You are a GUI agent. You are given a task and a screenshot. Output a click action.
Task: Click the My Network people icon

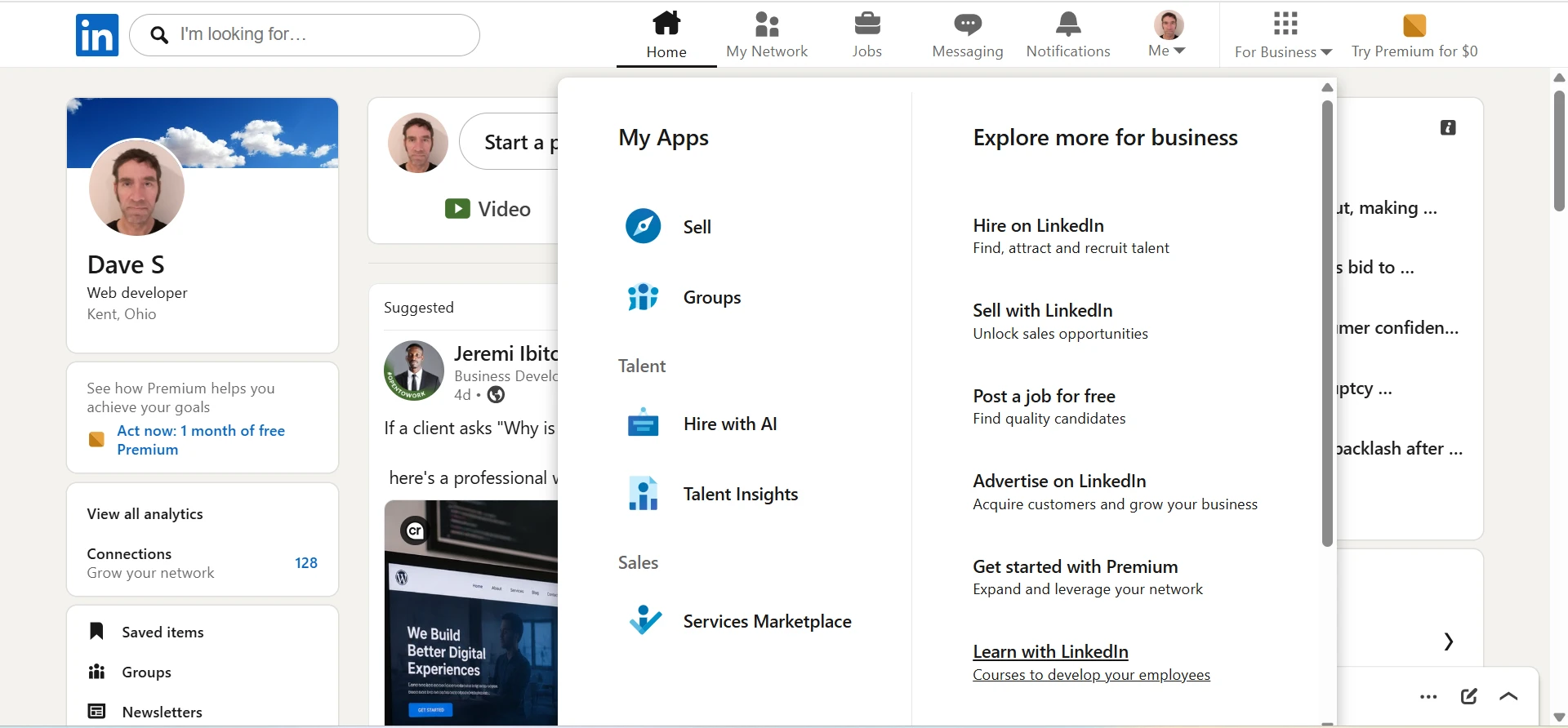[x=767, y=24]
